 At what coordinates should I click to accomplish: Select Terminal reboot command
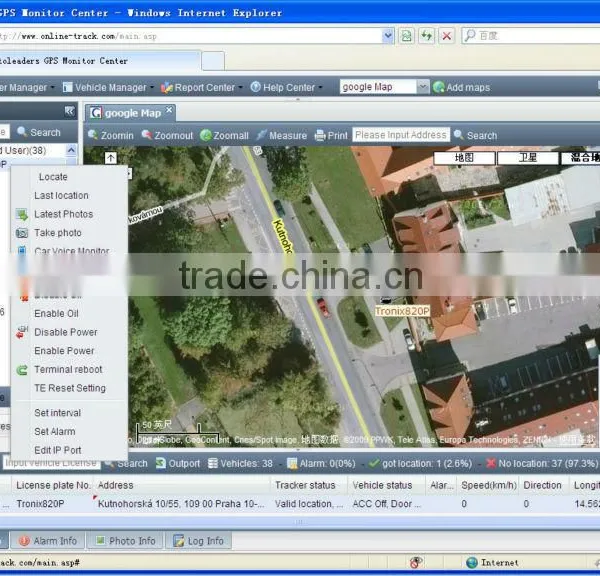pos(68,369)
